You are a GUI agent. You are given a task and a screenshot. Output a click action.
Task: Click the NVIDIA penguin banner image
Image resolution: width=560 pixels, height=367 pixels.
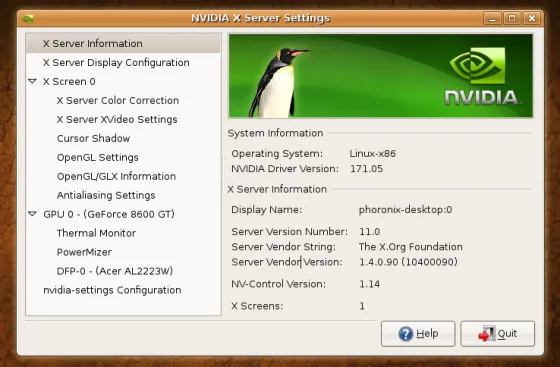381,76
